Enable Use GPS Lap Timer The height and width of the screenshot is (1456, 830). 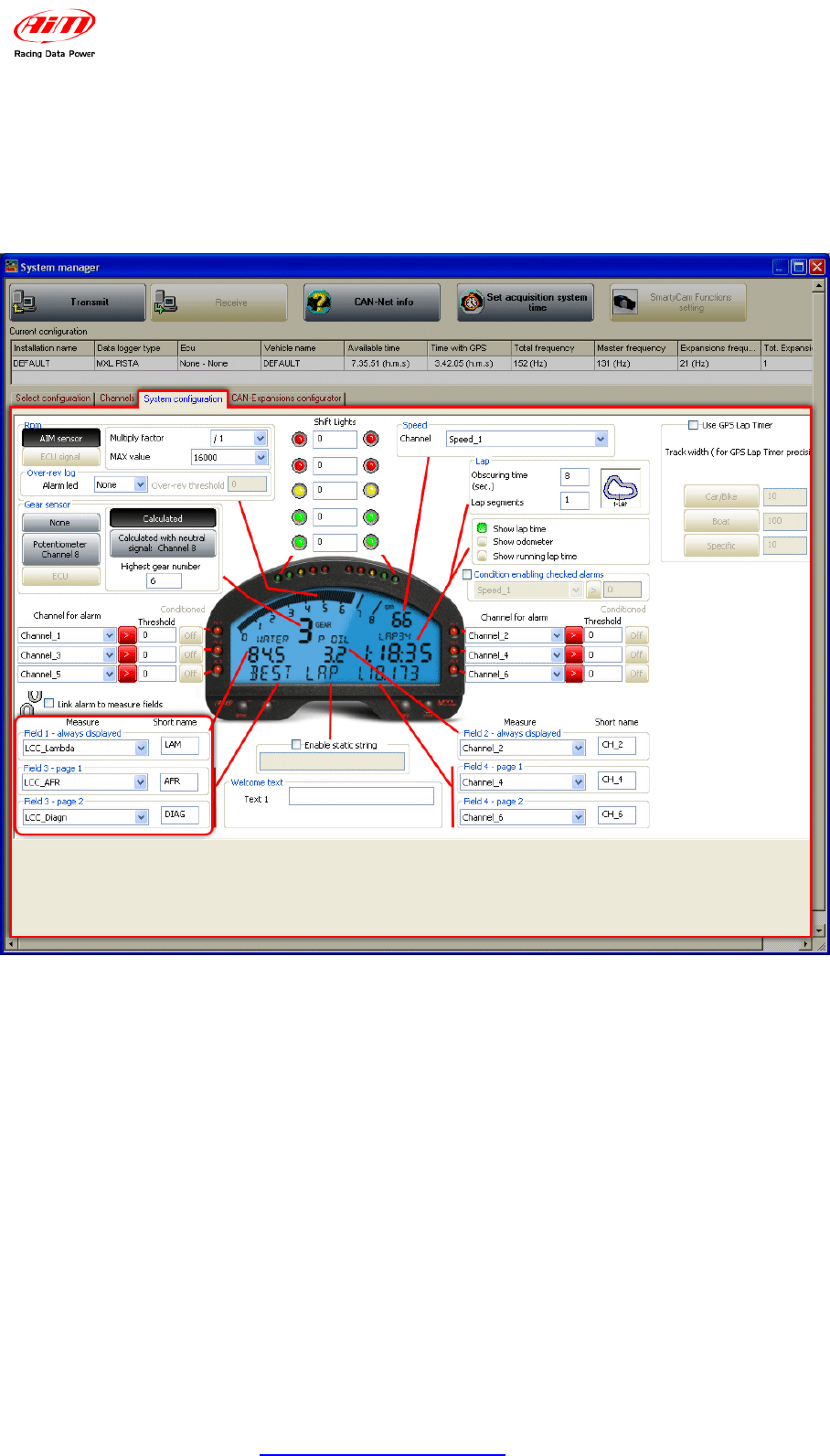694,425
